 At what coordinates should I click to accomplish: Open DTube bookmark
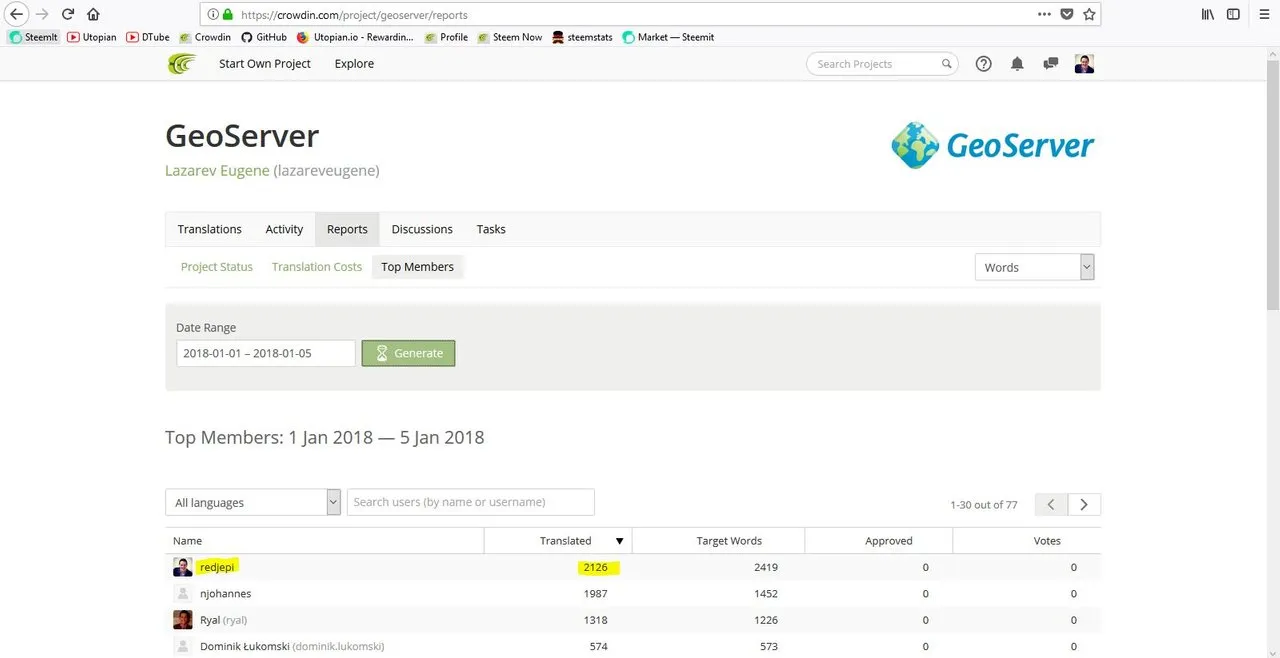(x=148, y=37)
